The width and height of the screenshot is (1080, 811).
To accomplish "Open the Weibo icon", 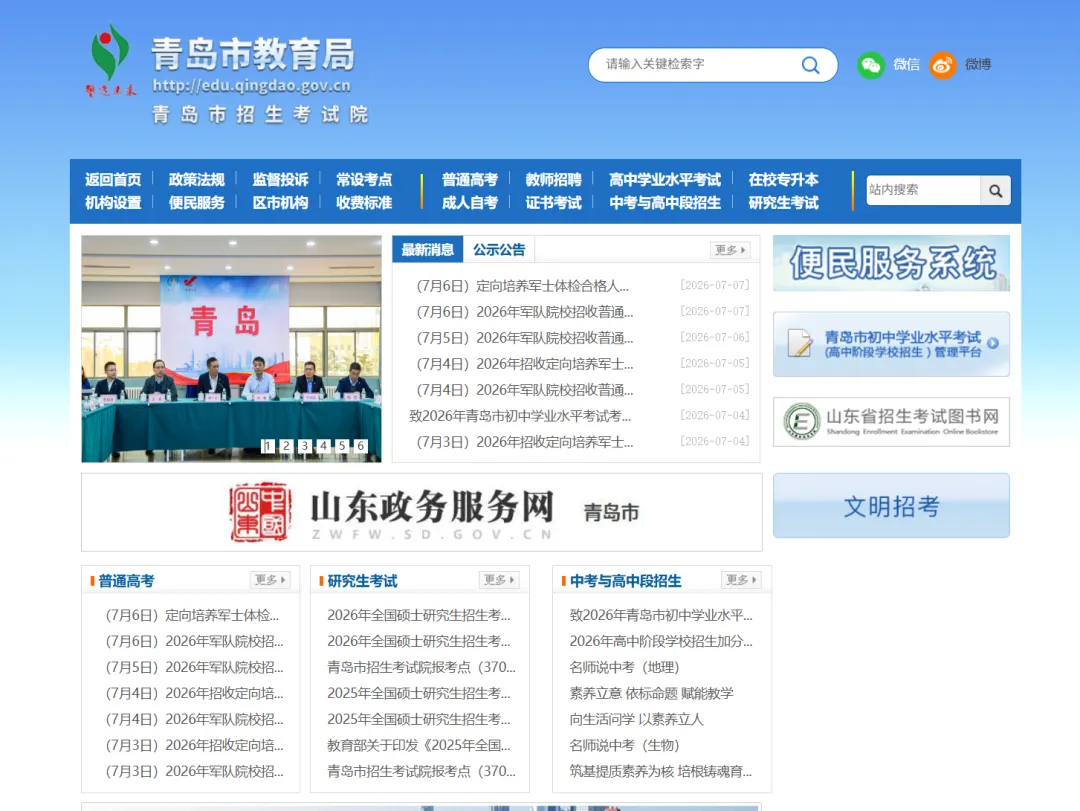I will click(x=942, y=65).
